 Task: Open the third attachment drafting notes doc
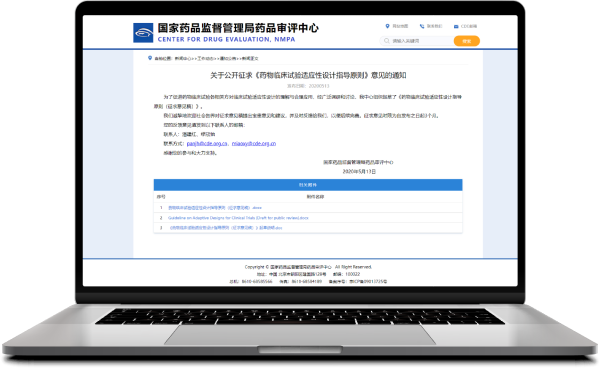(226, 228)
